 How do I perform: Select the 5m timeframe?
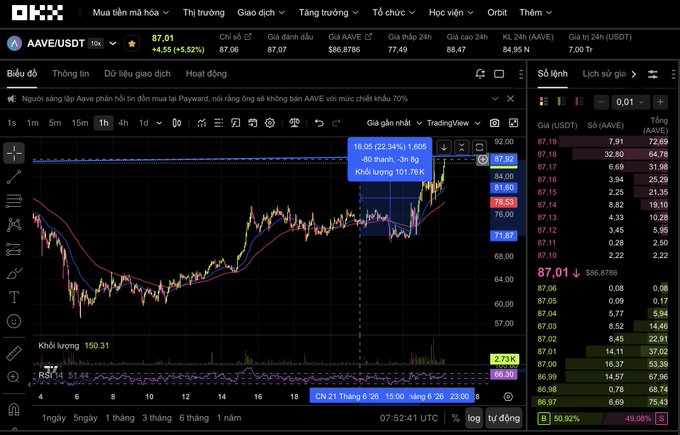55,123
